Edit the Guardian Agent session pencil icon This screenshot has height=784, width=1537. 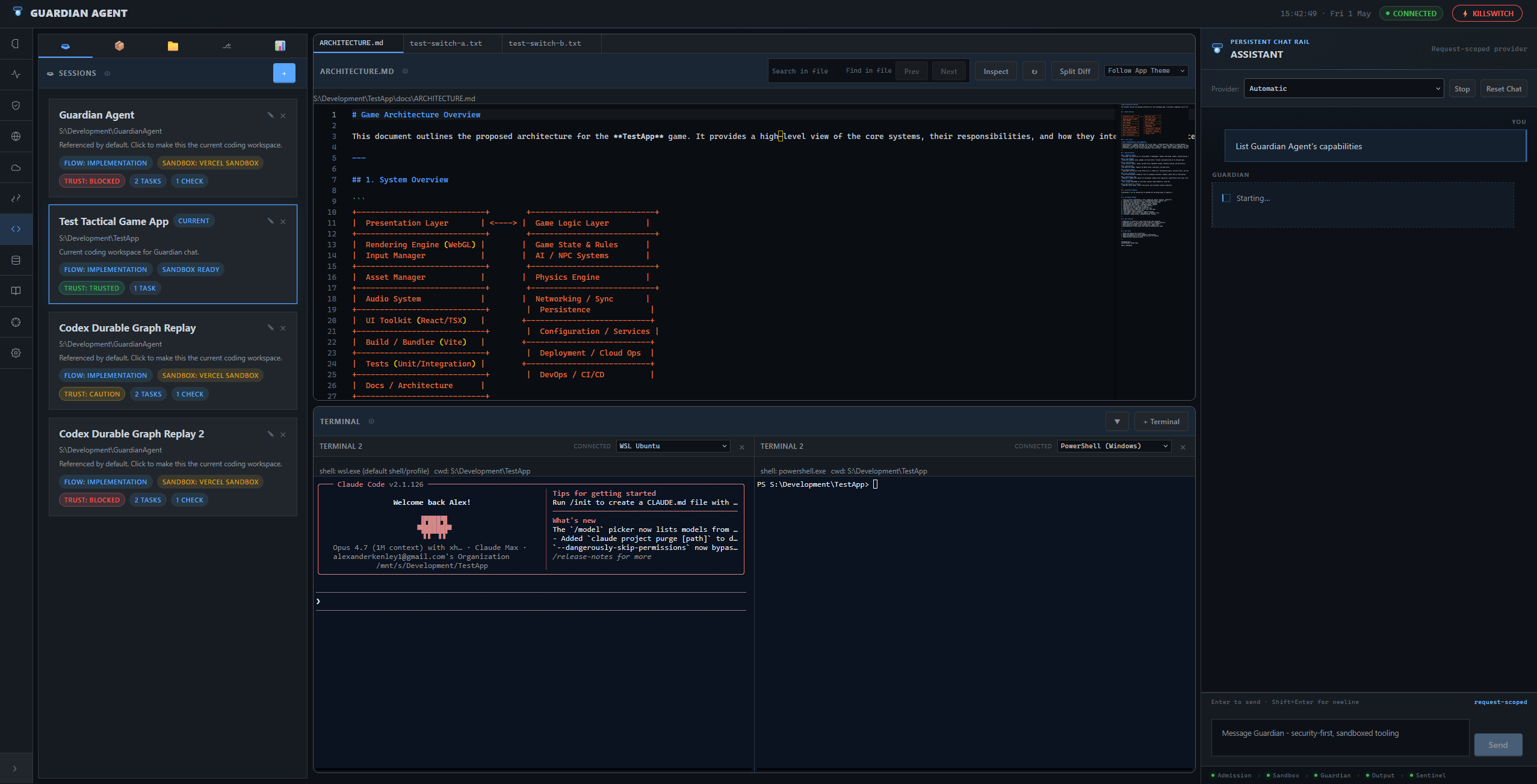coord(270,115)
